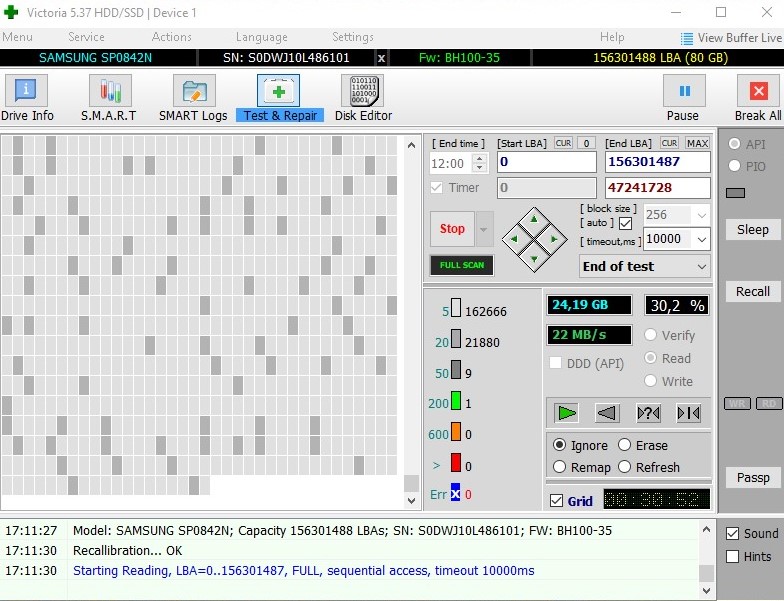The image size is (784, 601).
Task: Choose the Erase radio option
Action: 625,445
